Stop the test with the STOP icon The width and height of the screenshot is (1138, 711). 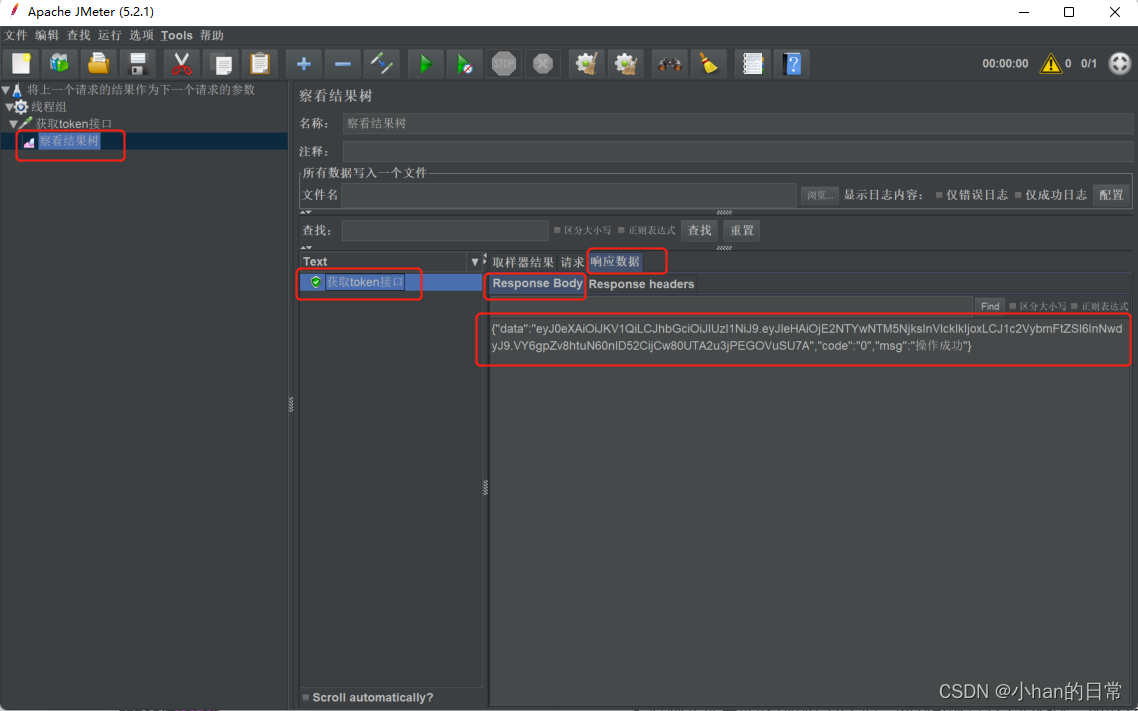pos(504,64)
